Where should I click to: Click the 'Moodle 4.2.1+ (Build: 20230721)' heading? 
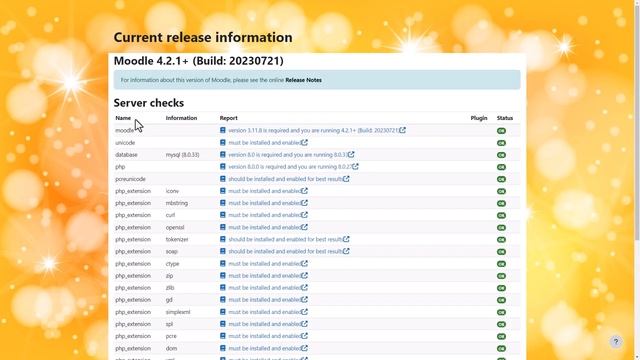pyautogui.click(x=198, y=61)
